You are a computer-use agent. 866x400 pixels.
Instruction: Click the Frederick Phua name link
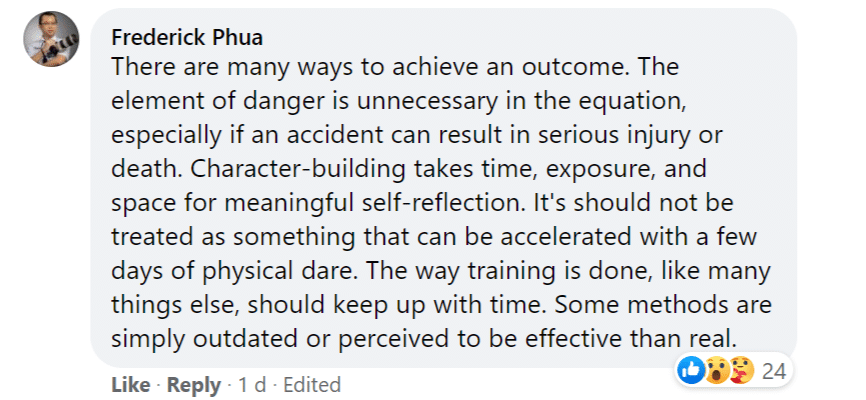click(x=187, y=38)
